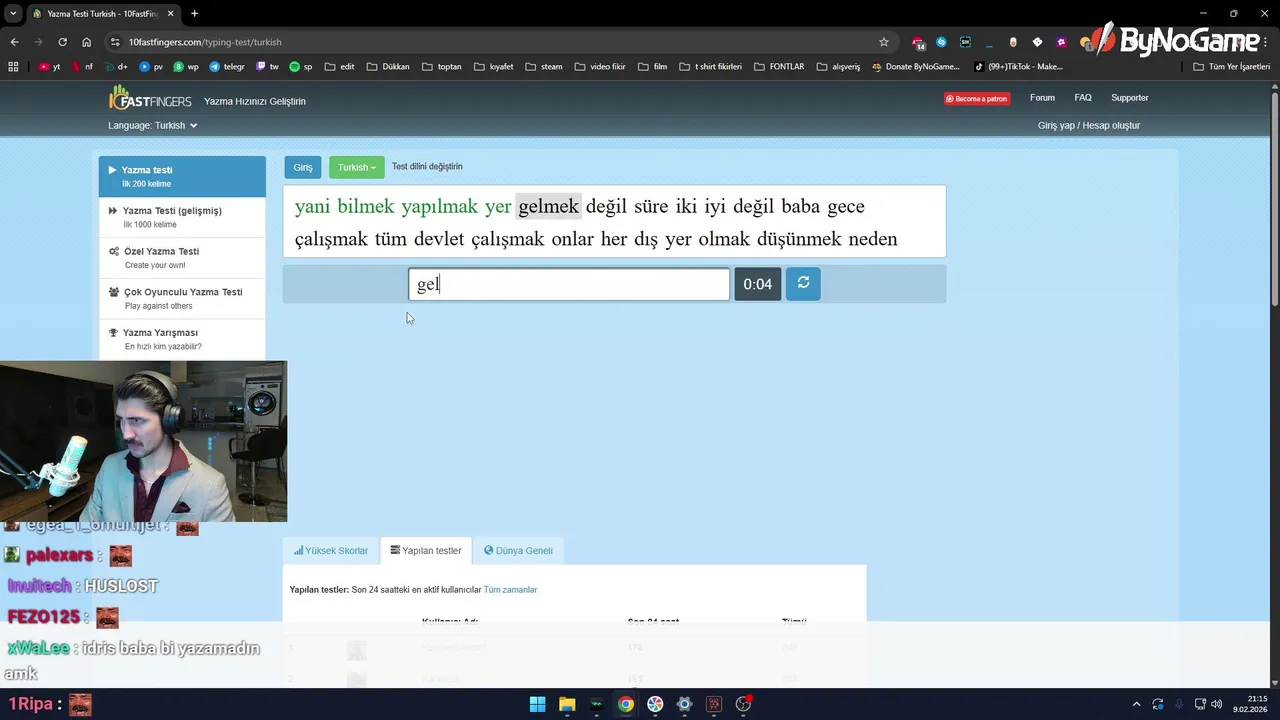Bookmark this page with the star icon

[x=884, y=42]
